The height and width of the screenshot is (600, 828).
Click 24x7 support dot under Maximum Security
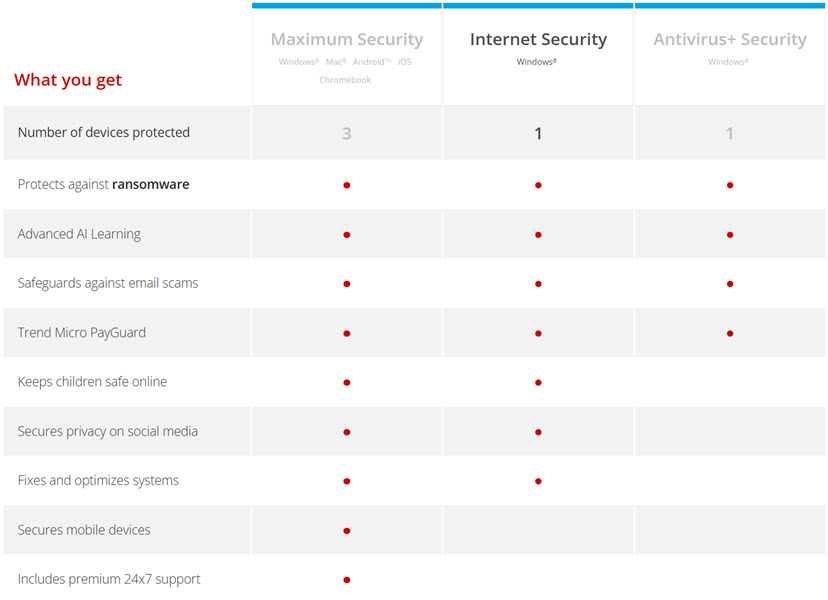(347, 580)
